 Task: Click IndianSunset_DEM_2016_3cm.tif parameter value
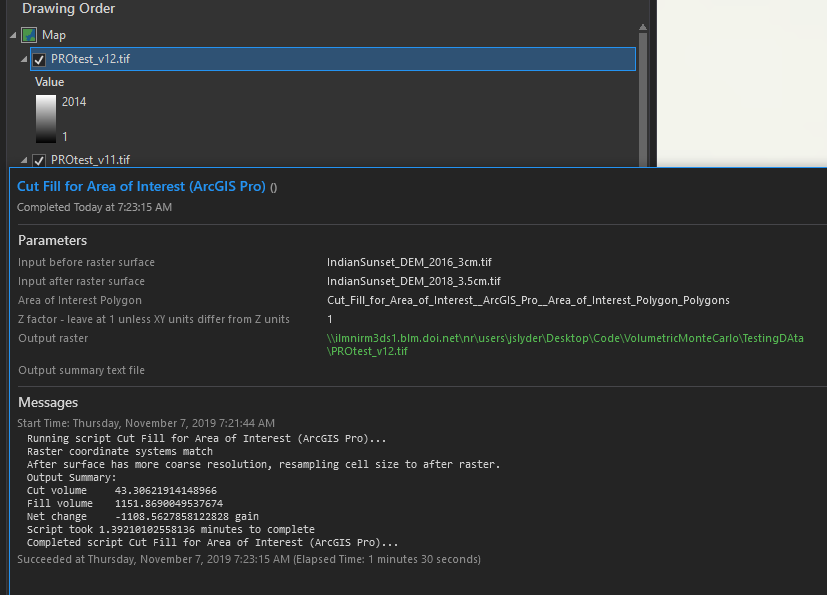pyautogui.click(x=409, y=262)
